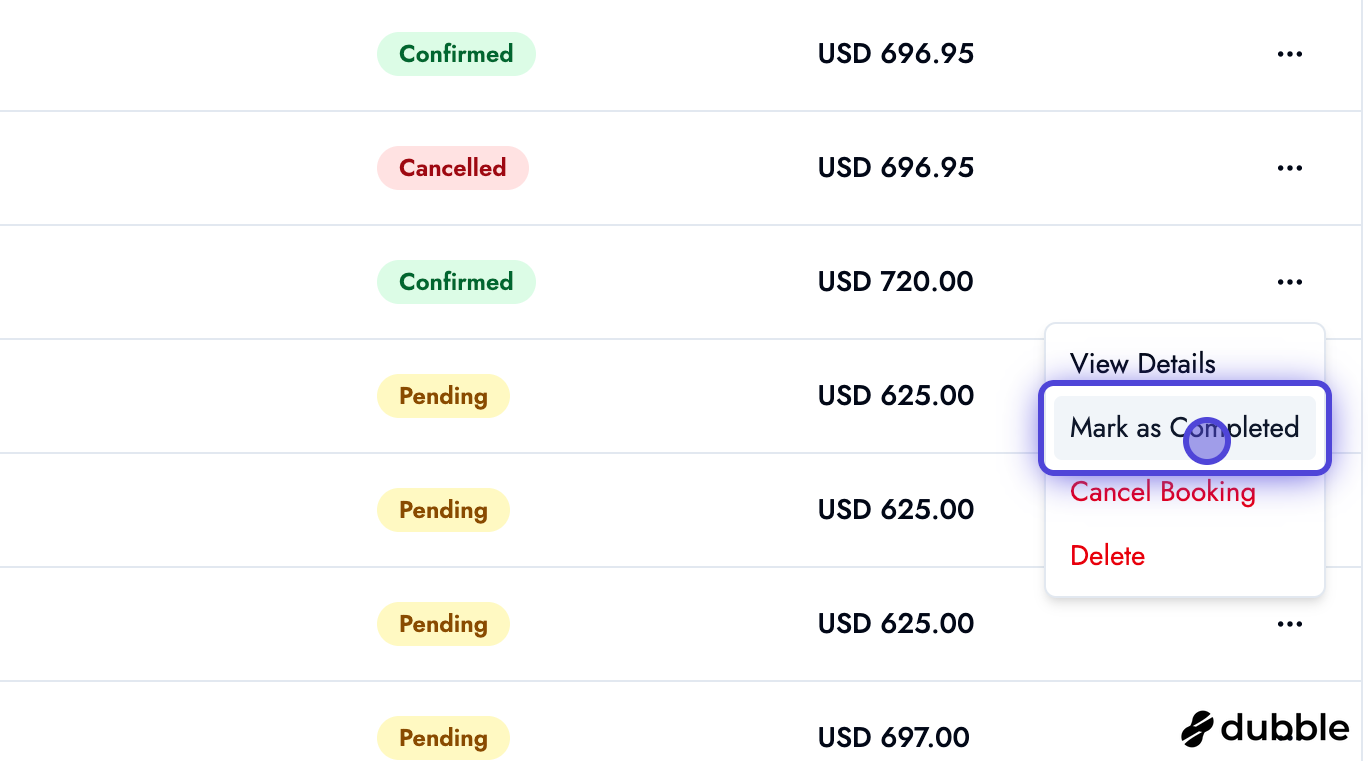This screenshot has width=1368, height=761.
Task: Click the first Pending status badge
Action: 443,396
